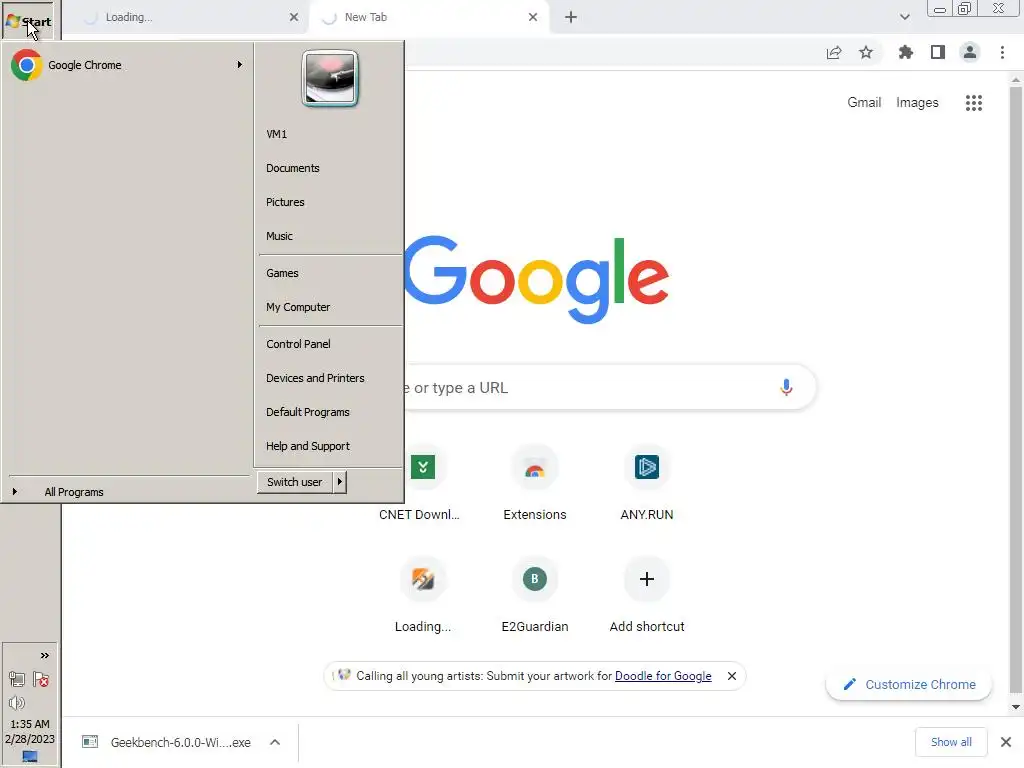1024x768 pixels.
Task: Open Action Center flag icon
Action: [40, 679]
